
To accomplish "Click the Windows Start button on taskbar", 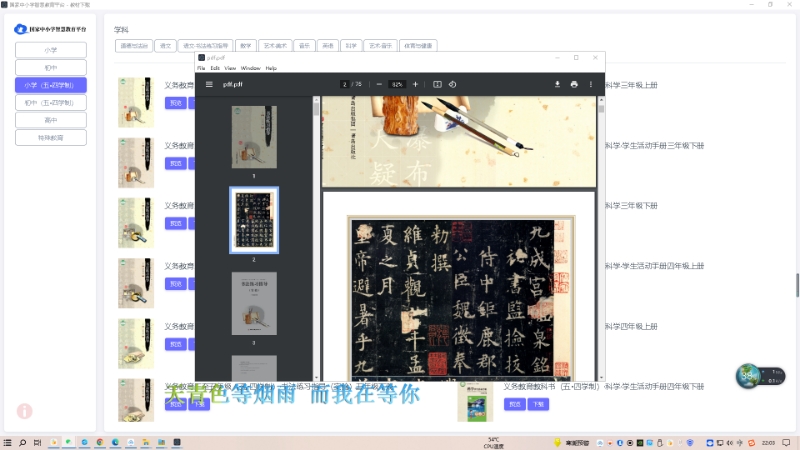I will point(8,442).
